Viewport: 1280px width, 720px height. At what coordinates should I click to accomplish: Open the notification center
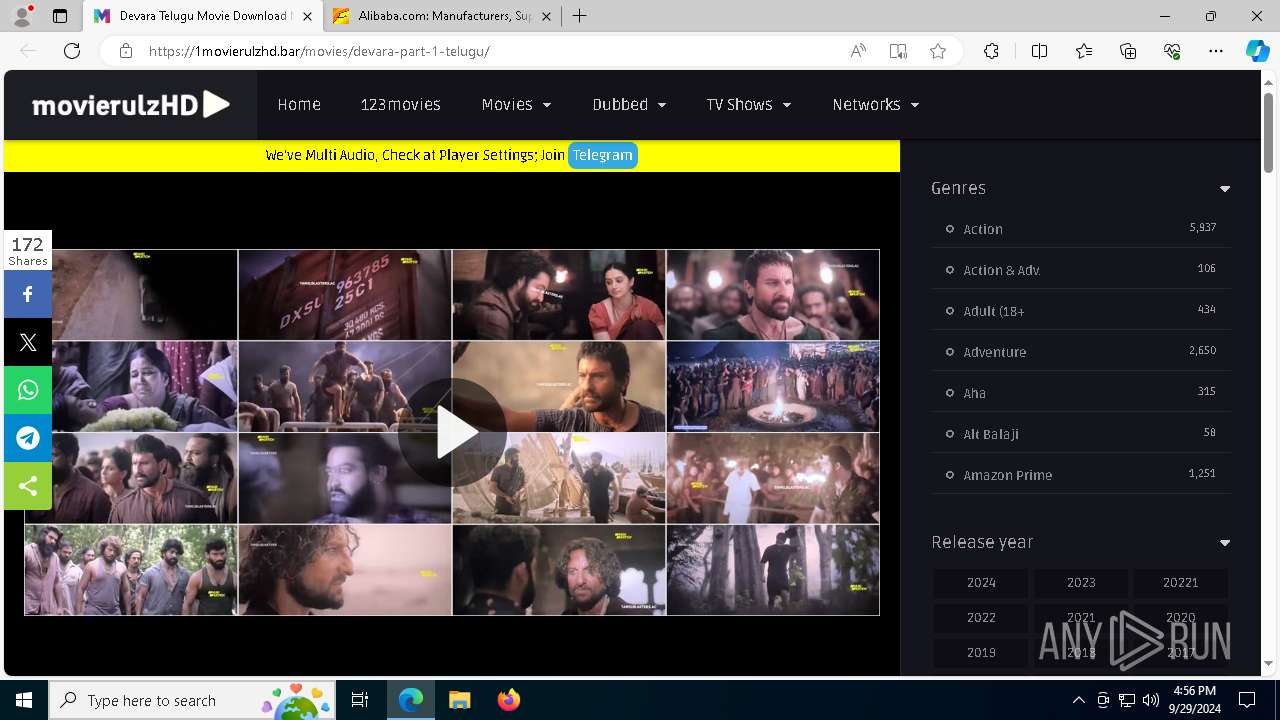(x=1247, y=700)
